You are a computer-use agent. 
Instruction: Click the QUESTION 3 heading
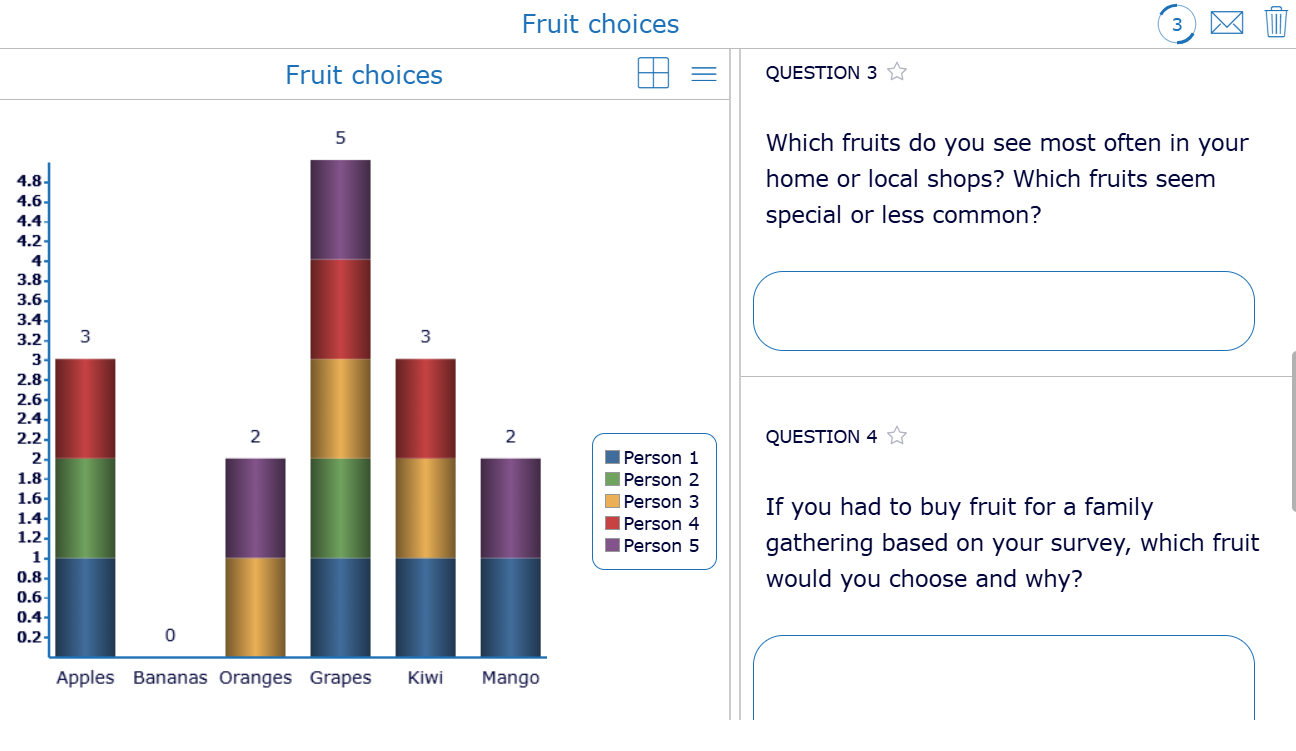point(823,71)
